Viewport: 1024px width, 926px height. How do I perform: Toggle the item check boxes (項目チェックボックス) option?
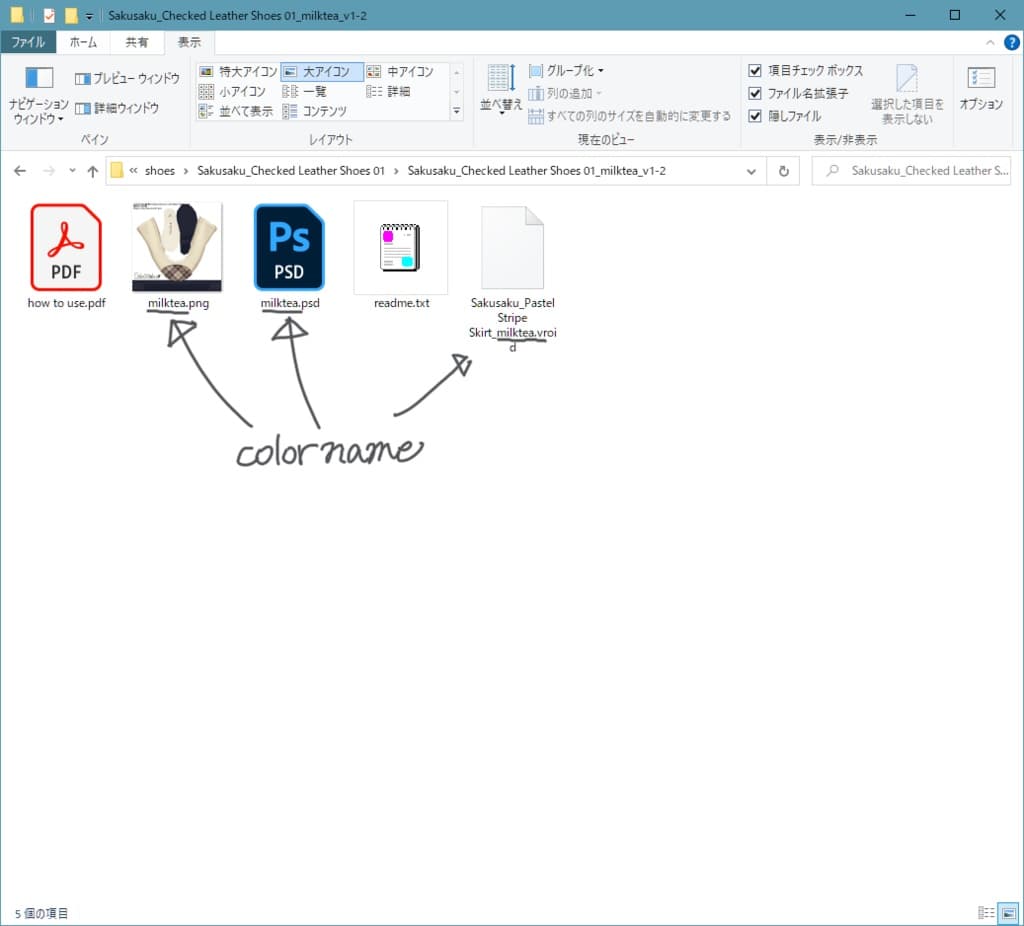coord(756,71)
